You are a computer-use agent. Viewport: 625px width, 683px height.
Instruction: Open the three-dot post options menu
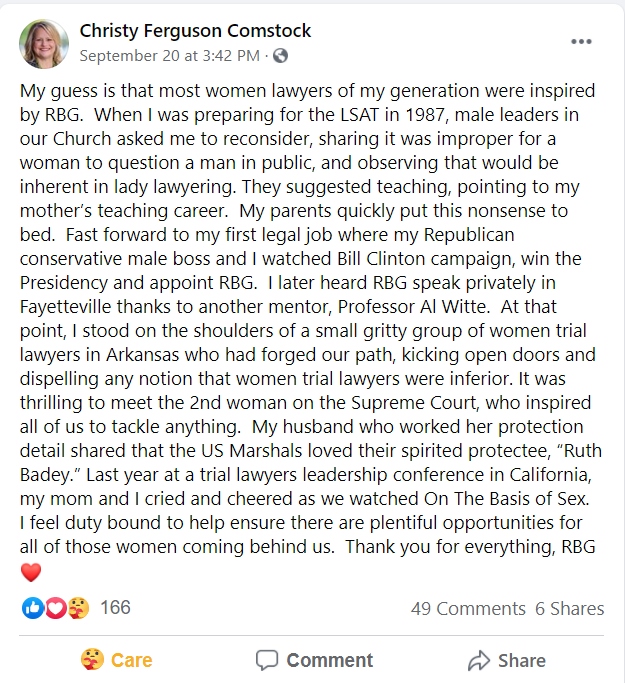click(x=581, y=42)
